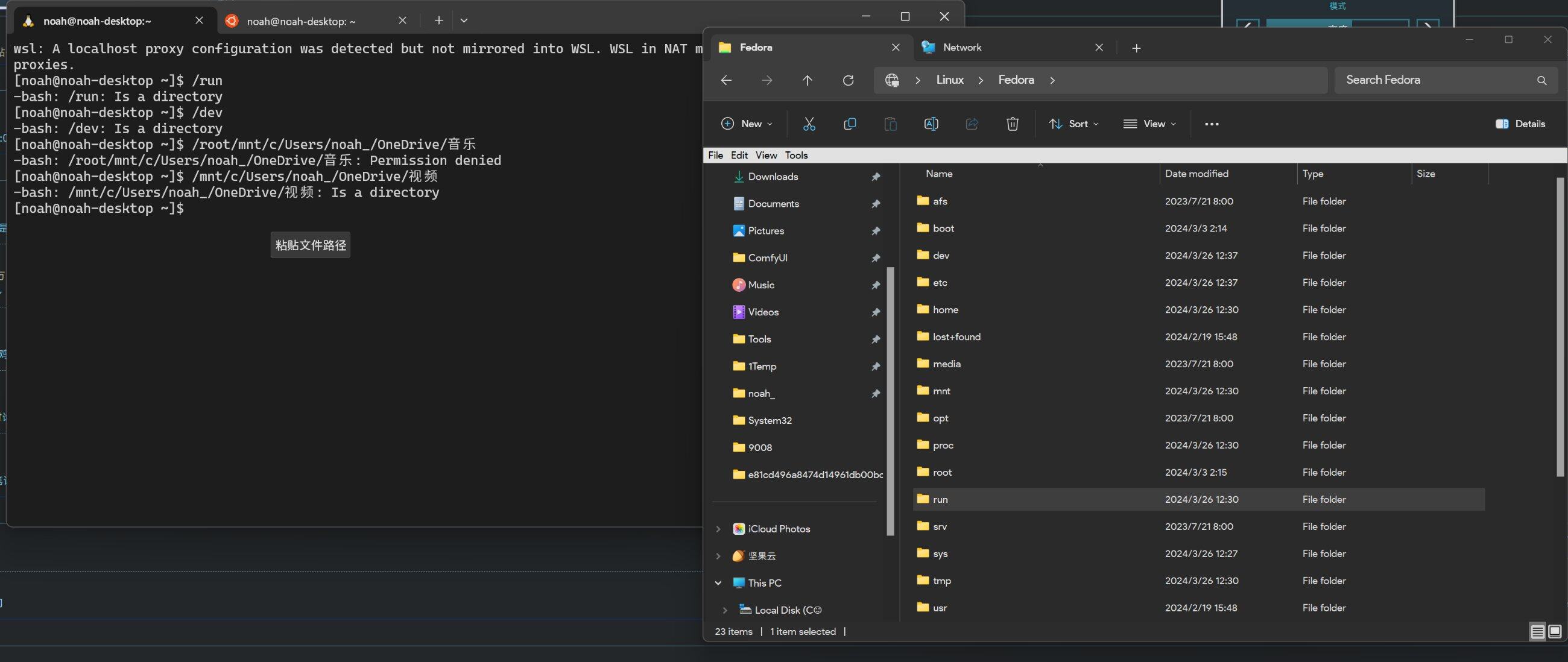Image resolution: width=1568 pixels, height=662 pixels.
Task: Sort by the Type column header
Action: click(1355, 174)
